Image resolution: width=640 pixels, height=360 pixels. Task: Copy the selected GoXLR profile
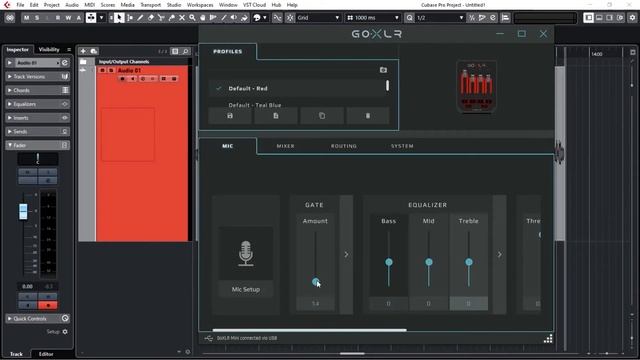(x=322, y=116)
